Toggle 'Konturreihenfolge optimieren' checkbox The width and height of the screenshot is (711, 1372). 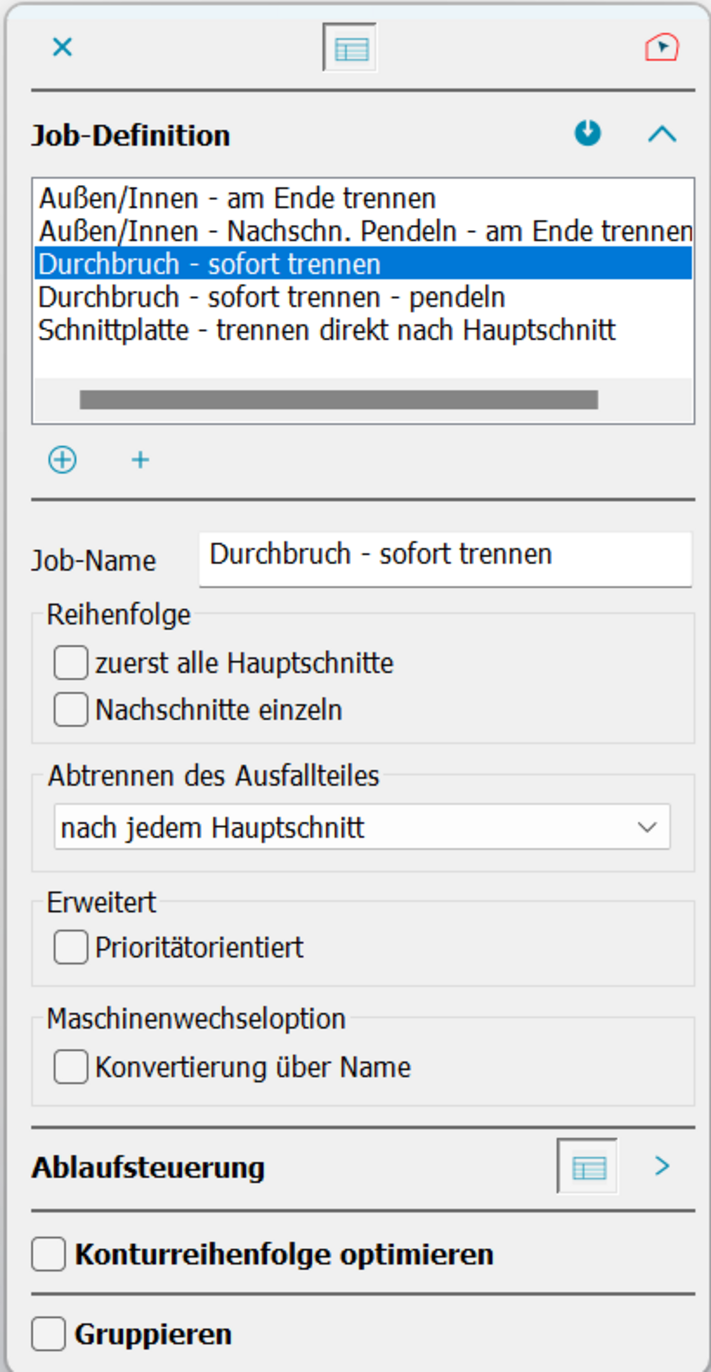click(49, 1254)
